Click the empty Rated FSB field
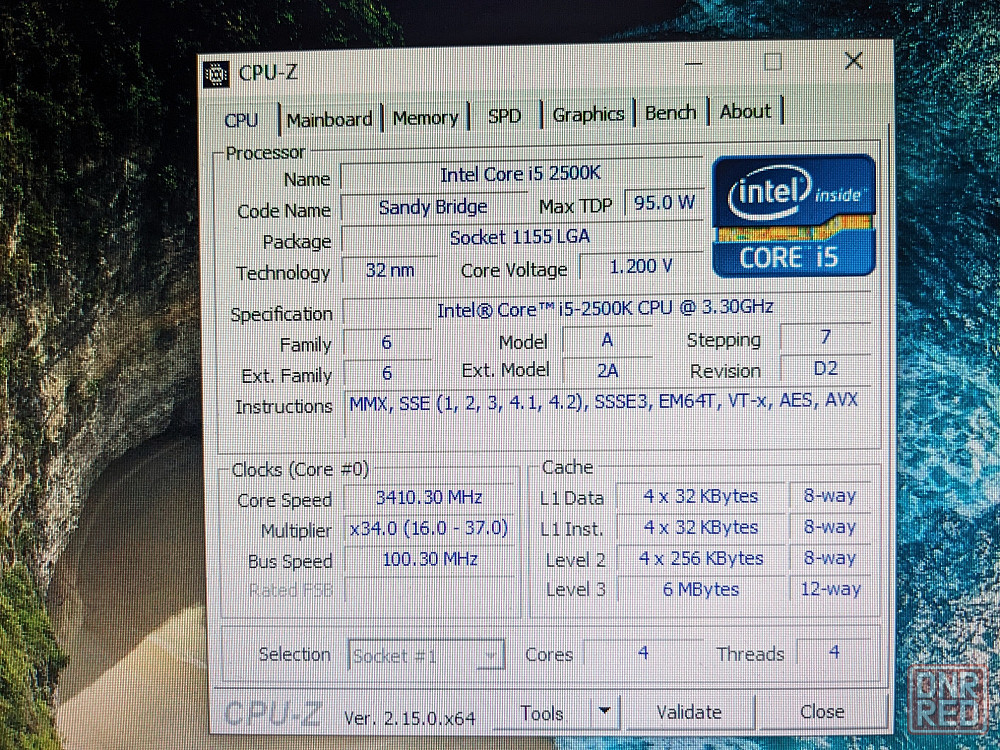 coord(430,590)
